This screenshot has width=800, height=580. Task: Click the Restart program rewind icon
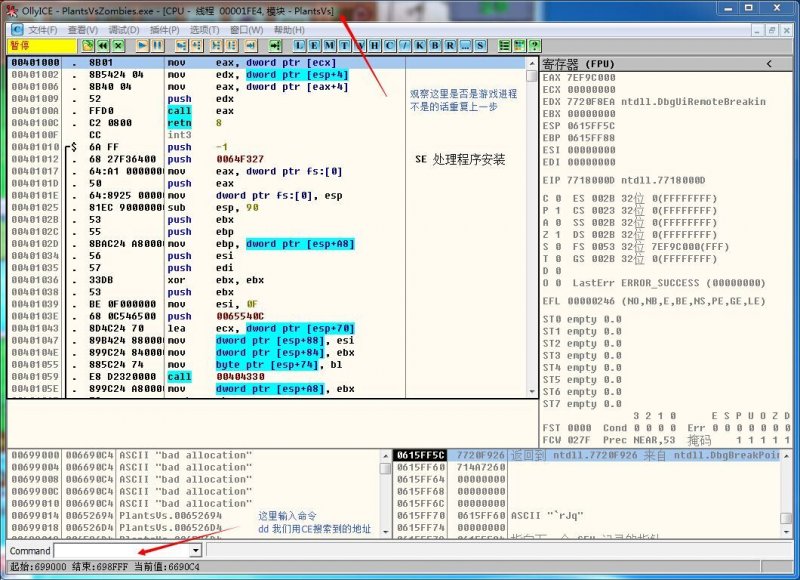[x=103, y=46]
